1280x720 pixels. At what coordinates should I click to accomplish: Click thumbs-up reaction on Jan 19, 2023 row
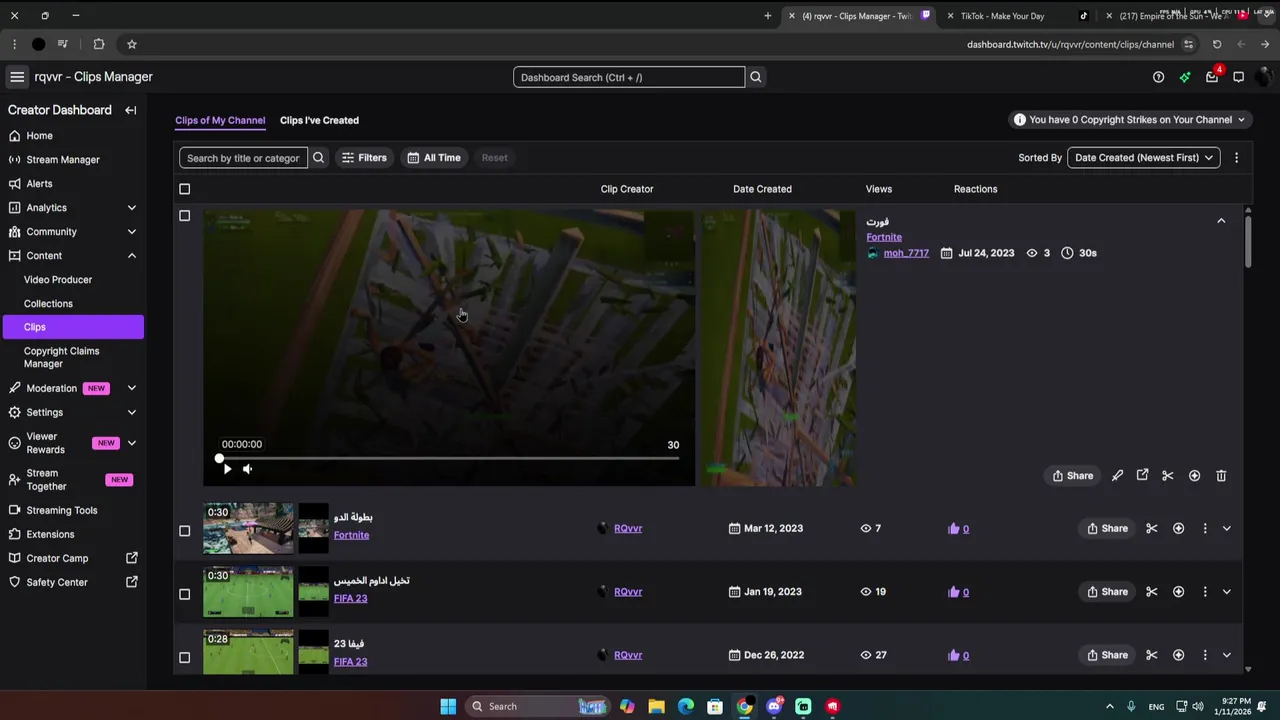953,592
